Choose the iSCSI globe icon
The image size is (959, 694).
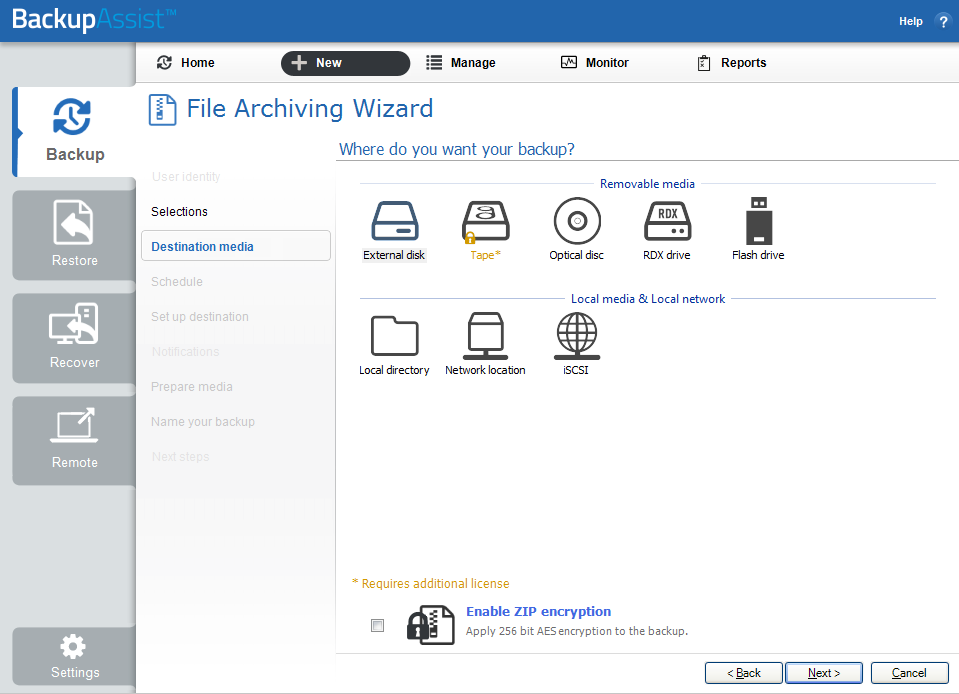pos(576,344)
